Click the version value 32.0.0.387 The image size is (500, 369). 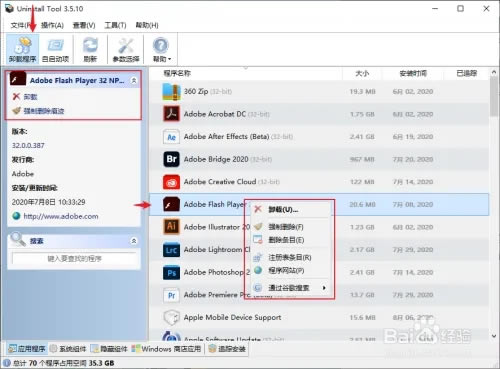(x=28, y=146)
